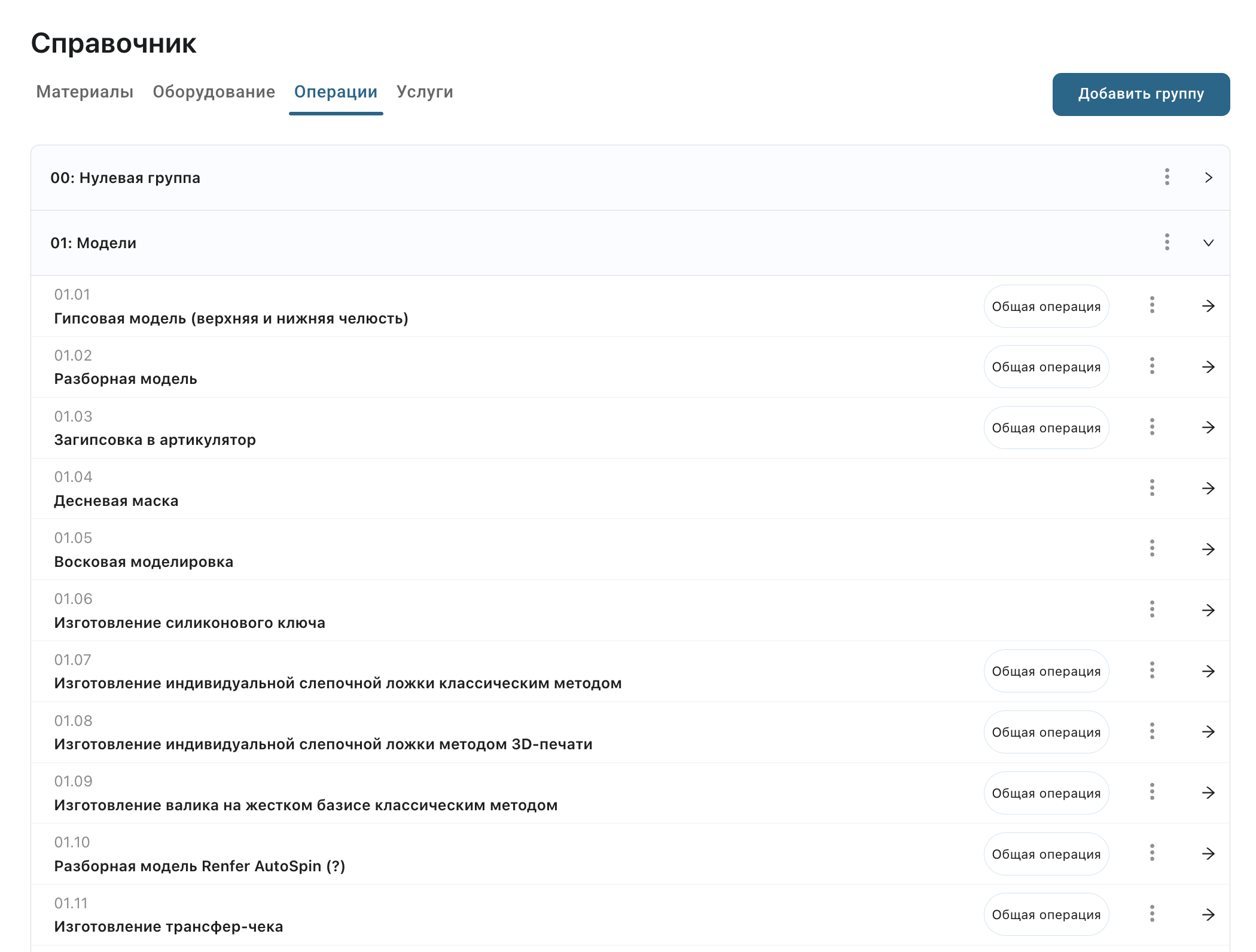Open kebab menu for Загипсовка в артикулятор
1256x952 pixels.
[x=1152, y=427]
